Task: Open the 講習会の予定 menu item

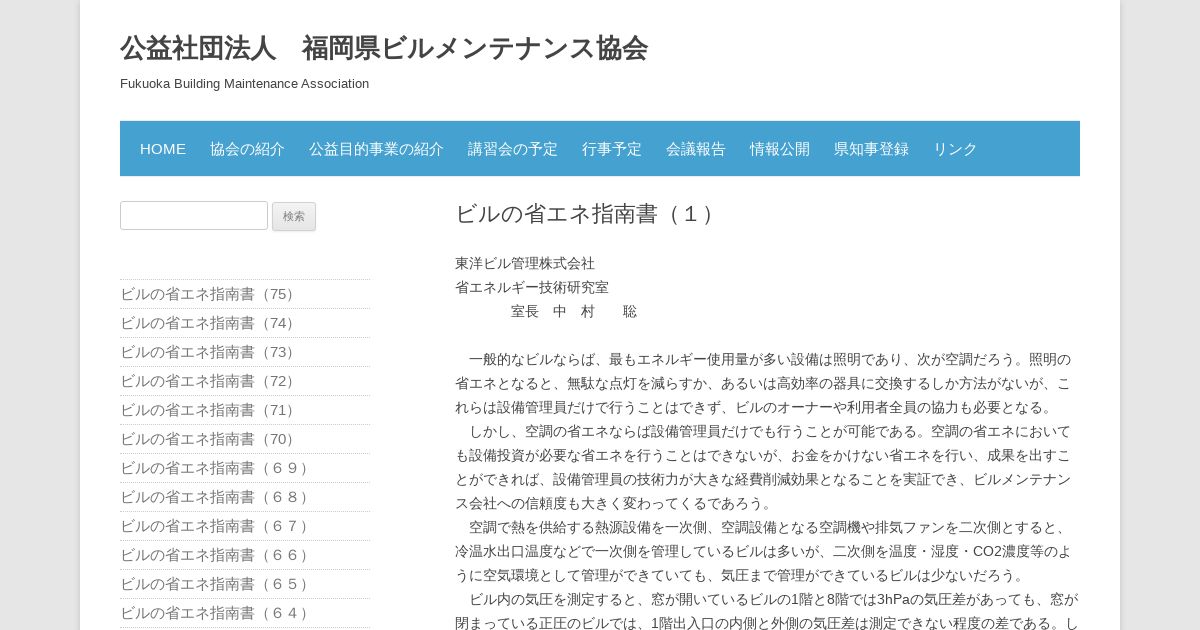Action: click(x=513, y=149)
